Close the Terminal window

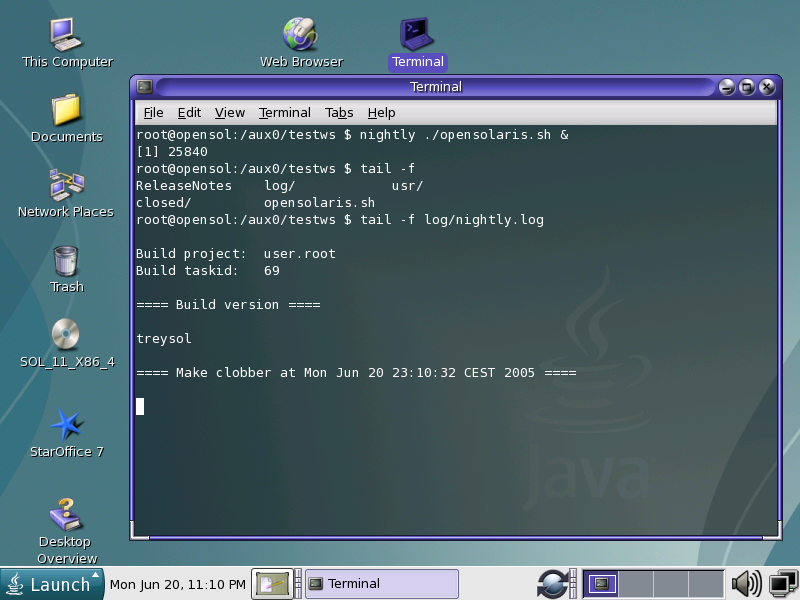coord(766,87)
